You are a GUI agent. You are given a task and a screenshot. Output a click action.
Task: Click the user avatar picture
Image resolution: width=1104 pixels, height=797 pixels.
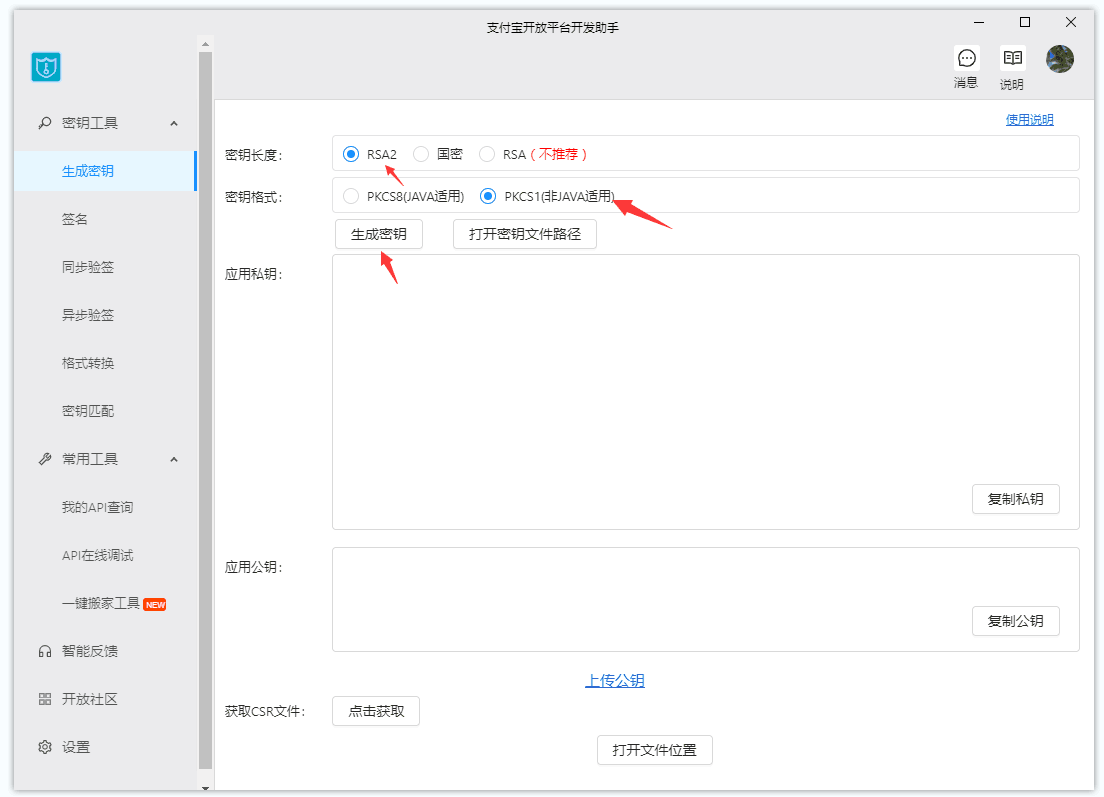tap(1060, 59)
